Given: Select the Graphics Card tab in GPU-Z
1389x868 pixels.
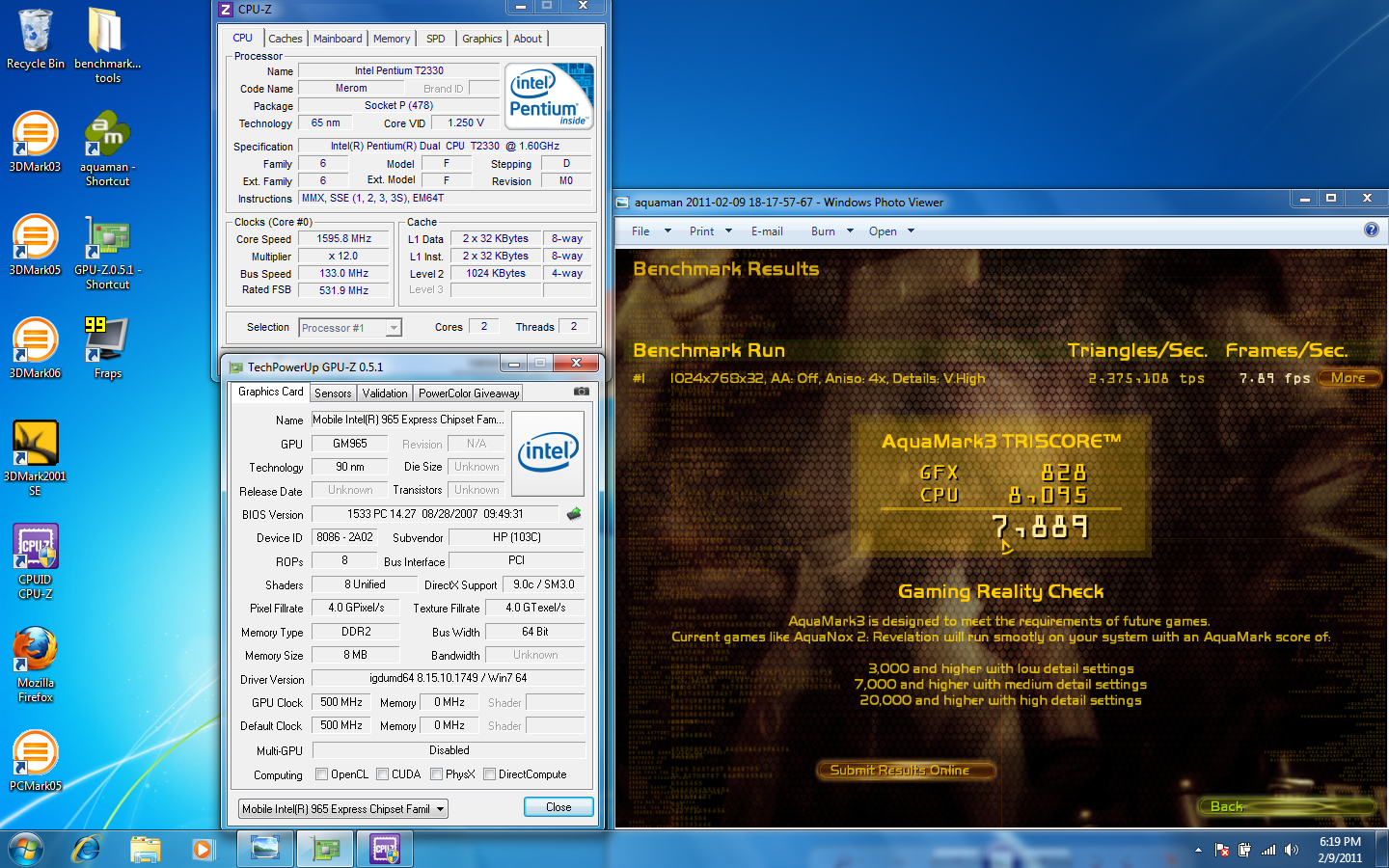Looking at the screenshot, I should pyautogui.click(x=271, y=392).
